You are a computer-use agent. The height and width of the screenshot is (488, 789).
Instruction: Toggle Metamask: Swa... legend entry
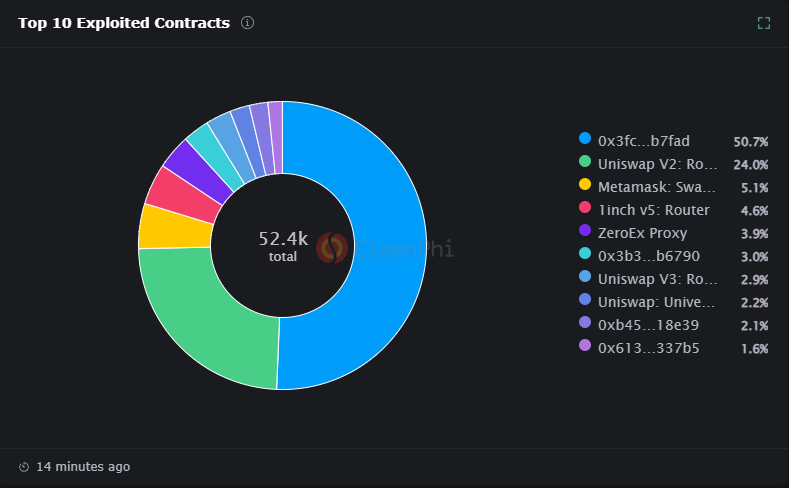coord(674,187)
